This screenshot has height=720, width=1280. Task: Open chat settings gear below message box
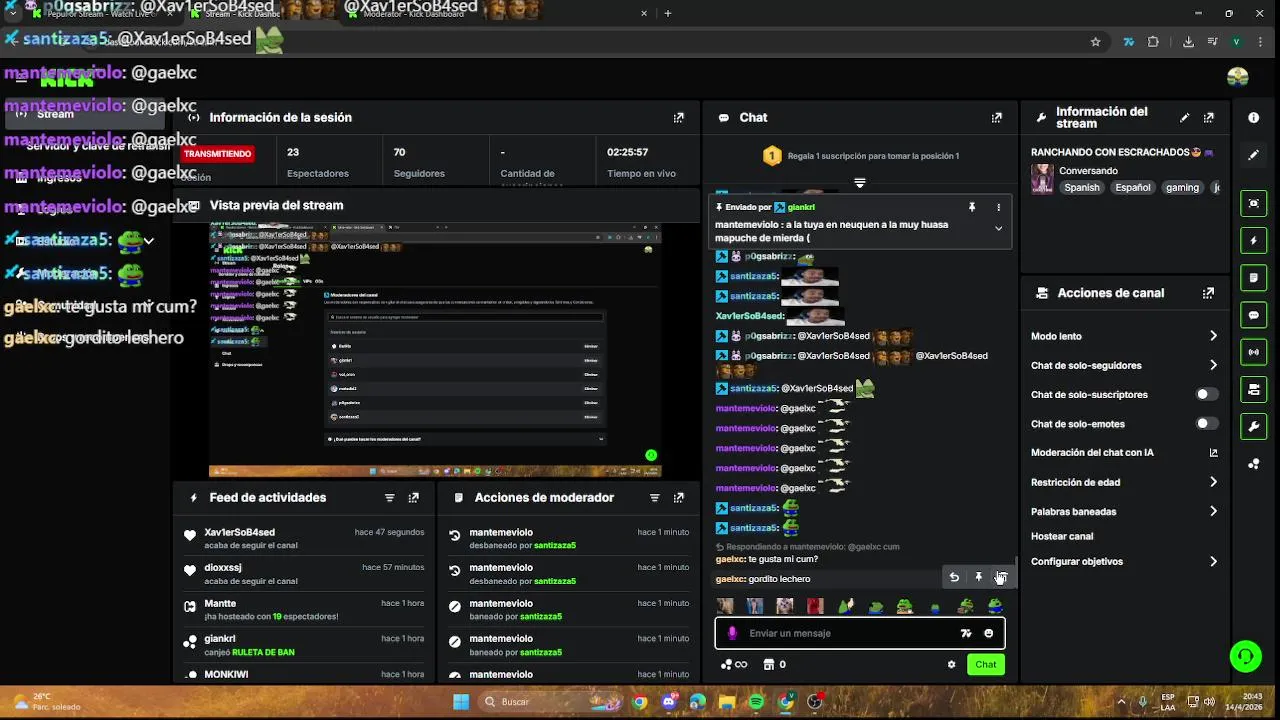tap(952, 664)
